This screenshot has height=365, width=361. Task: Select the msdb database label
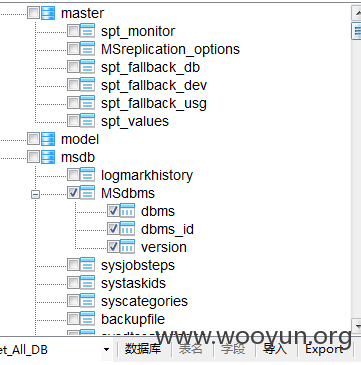pos(78,157)
